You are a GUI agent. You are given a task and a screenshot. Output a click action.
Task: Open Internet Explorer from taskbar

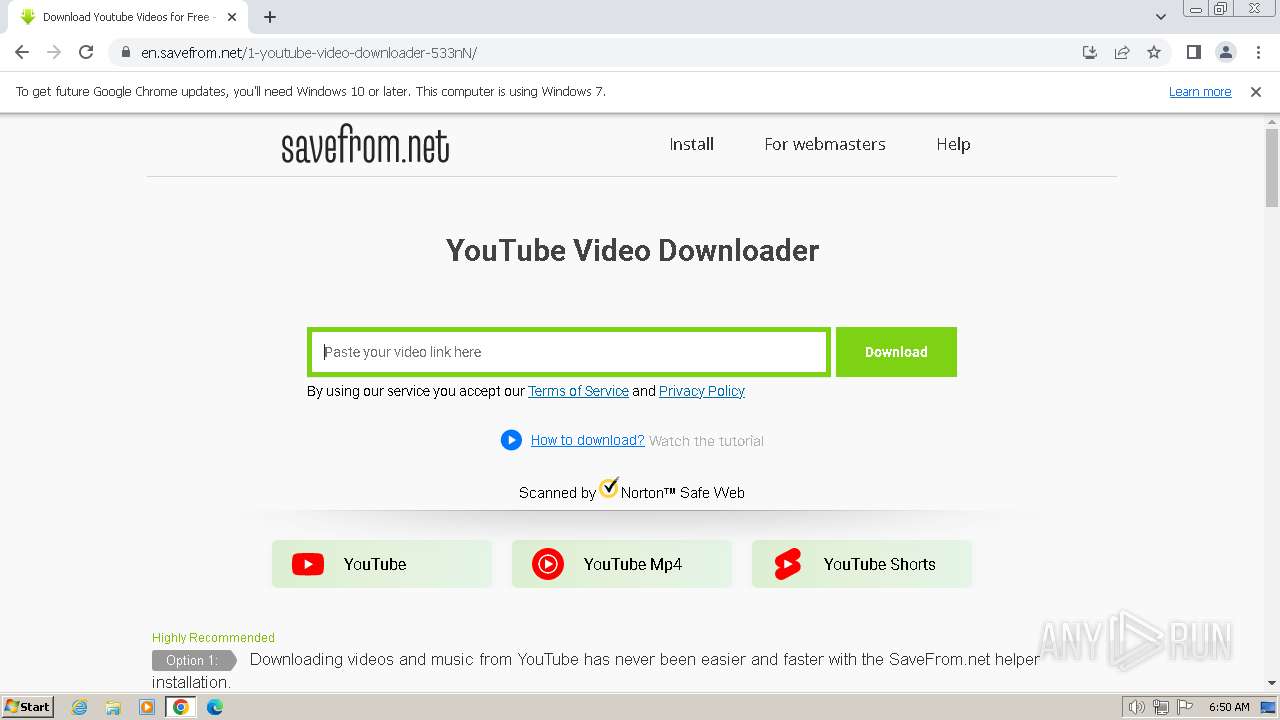tap(80, 707)
